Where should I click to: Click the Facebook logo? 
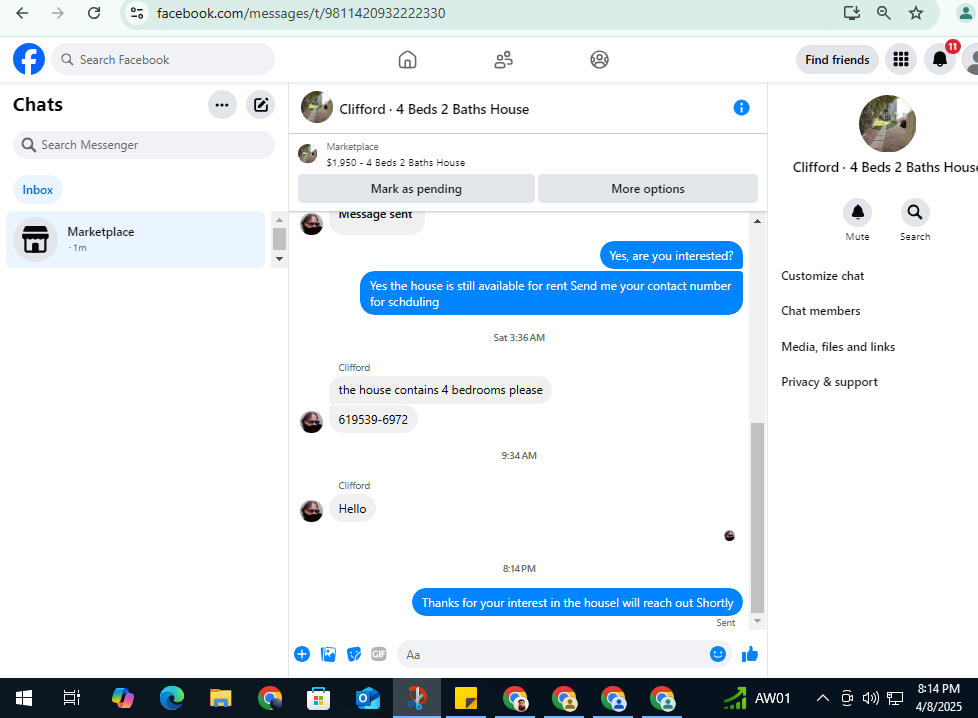tap(29, 59)
